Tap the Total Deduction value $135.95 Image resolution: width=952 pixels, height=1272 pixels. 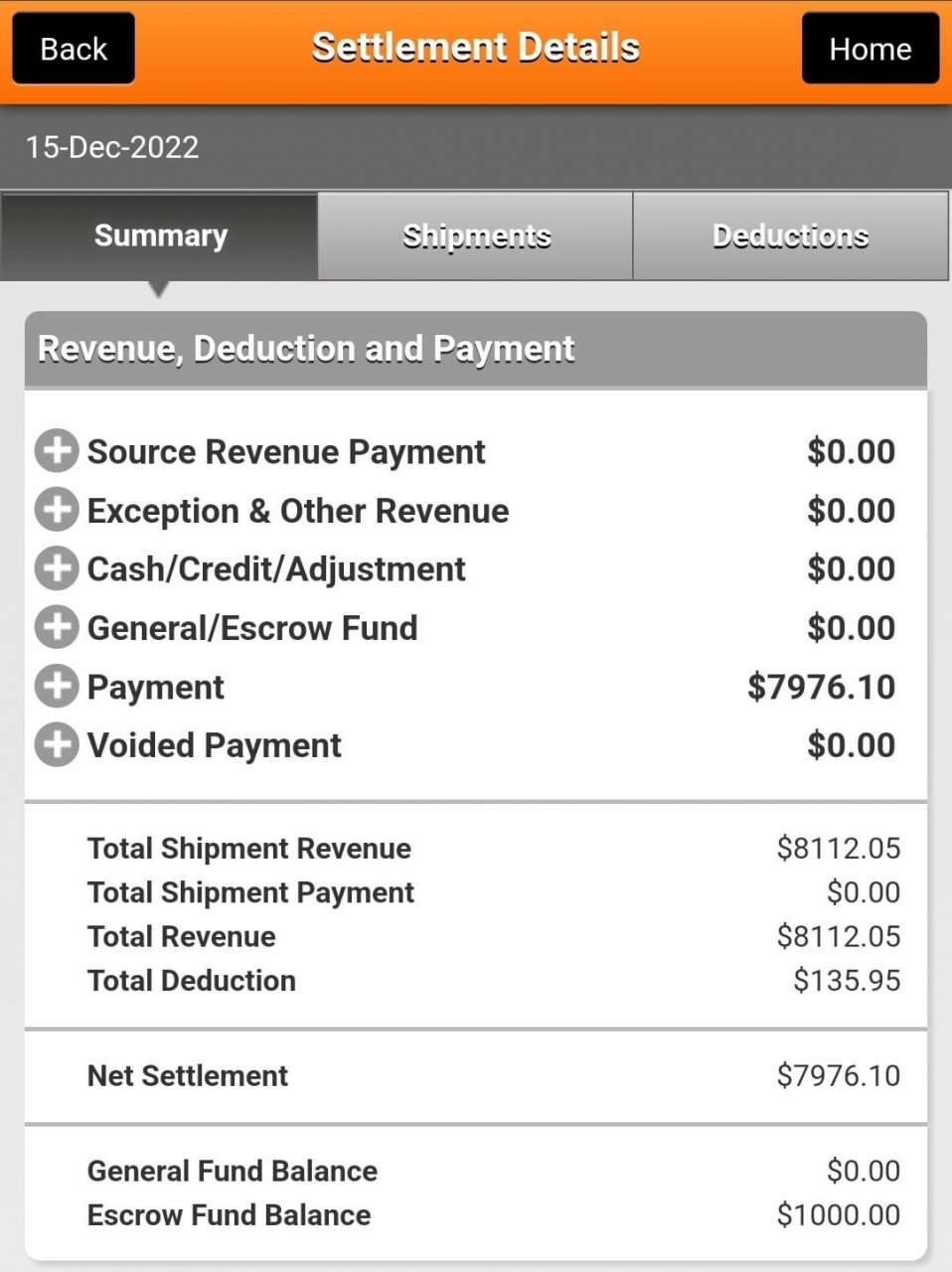[x=846, y=981]
